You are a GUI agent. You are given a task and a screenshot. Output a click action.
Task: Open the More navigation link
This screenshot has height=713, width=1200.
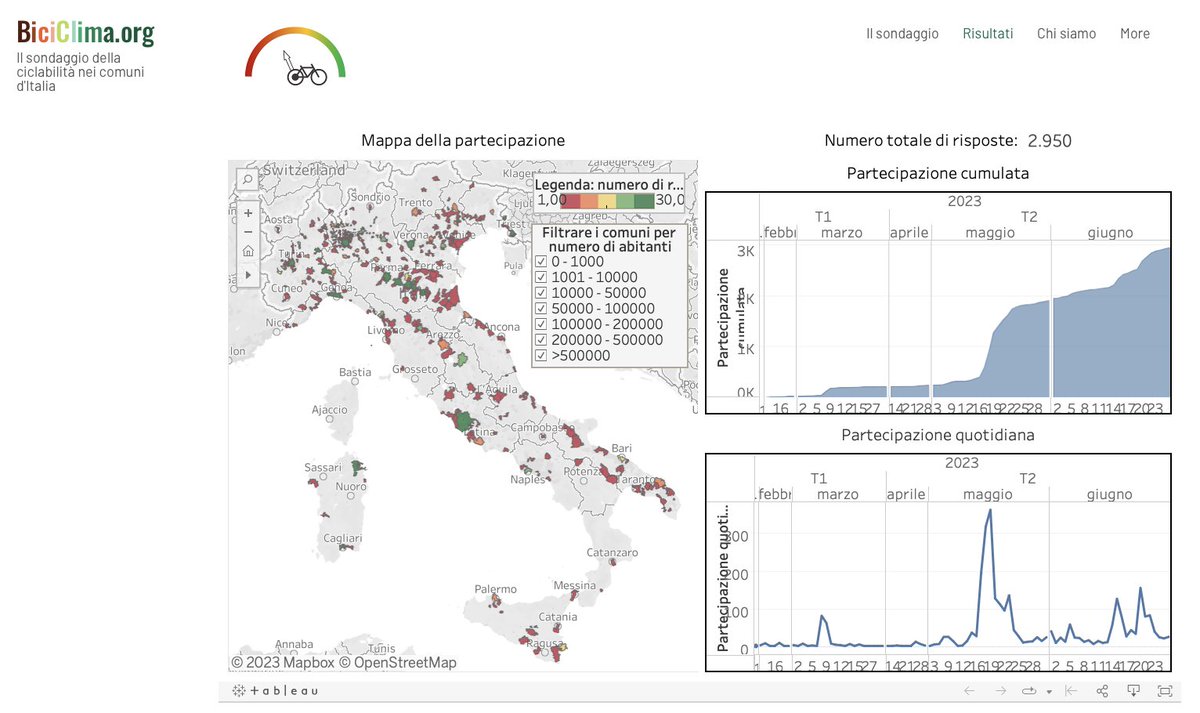1134,33
